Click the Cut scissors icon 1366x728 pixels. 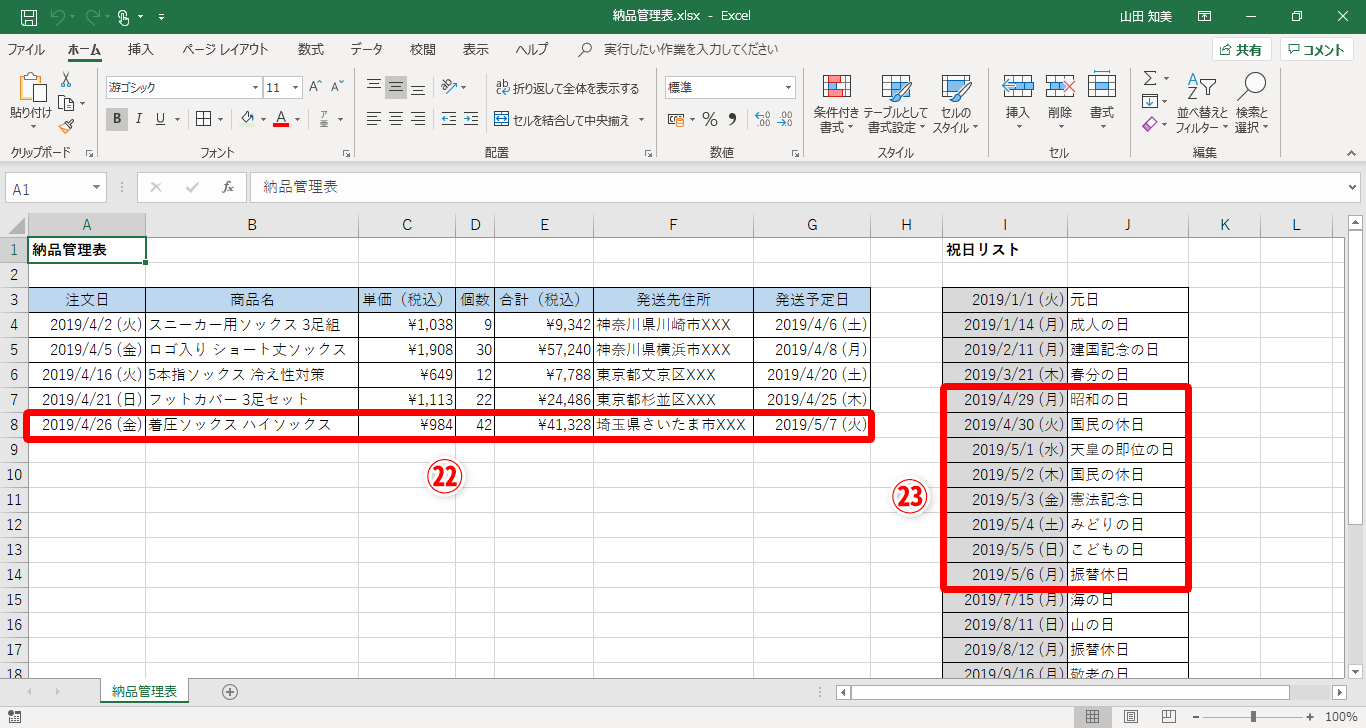click(x=66, y=80)
